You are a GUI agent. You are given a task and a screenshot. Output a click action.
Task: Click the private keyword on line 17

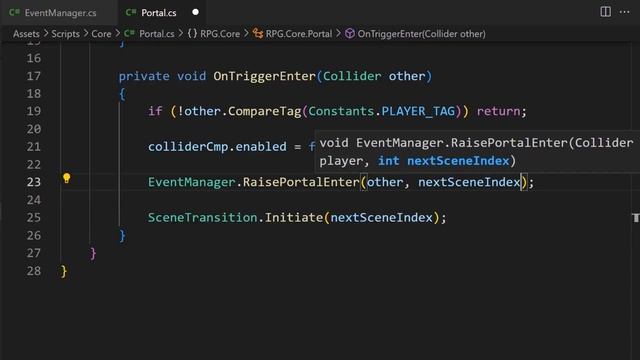(x=144, y=76)
